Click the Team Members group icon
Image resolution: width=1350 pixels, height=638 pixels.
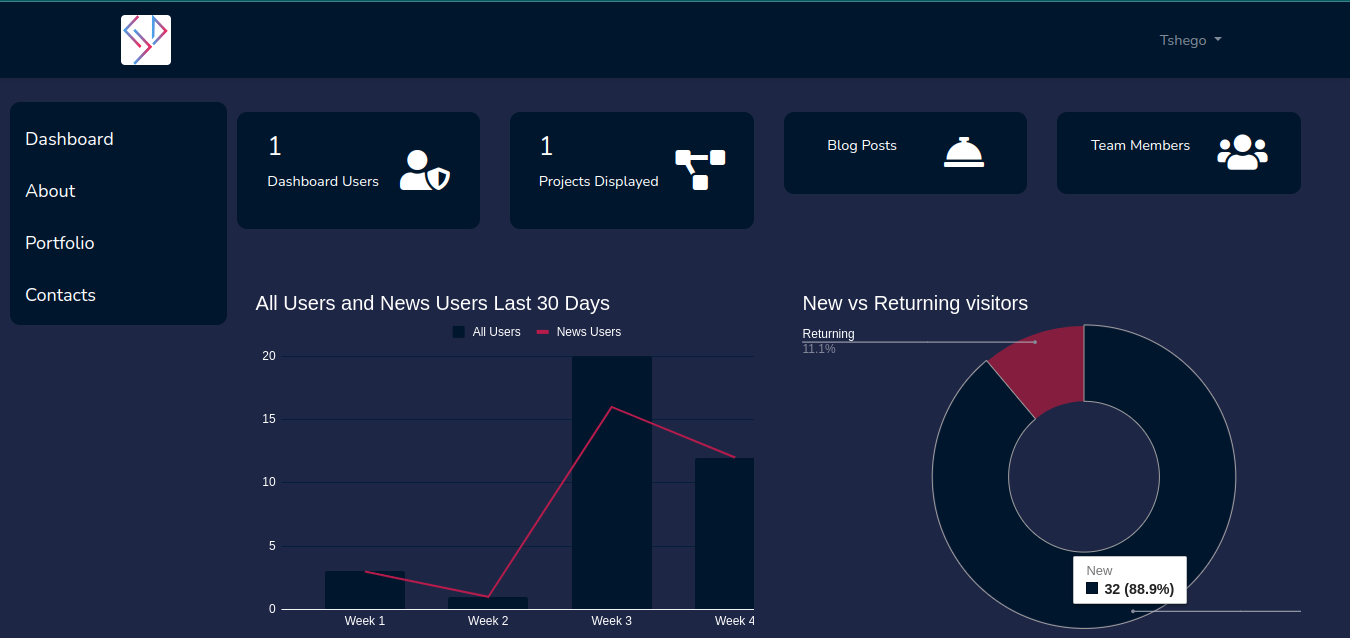pos(1242,152)
